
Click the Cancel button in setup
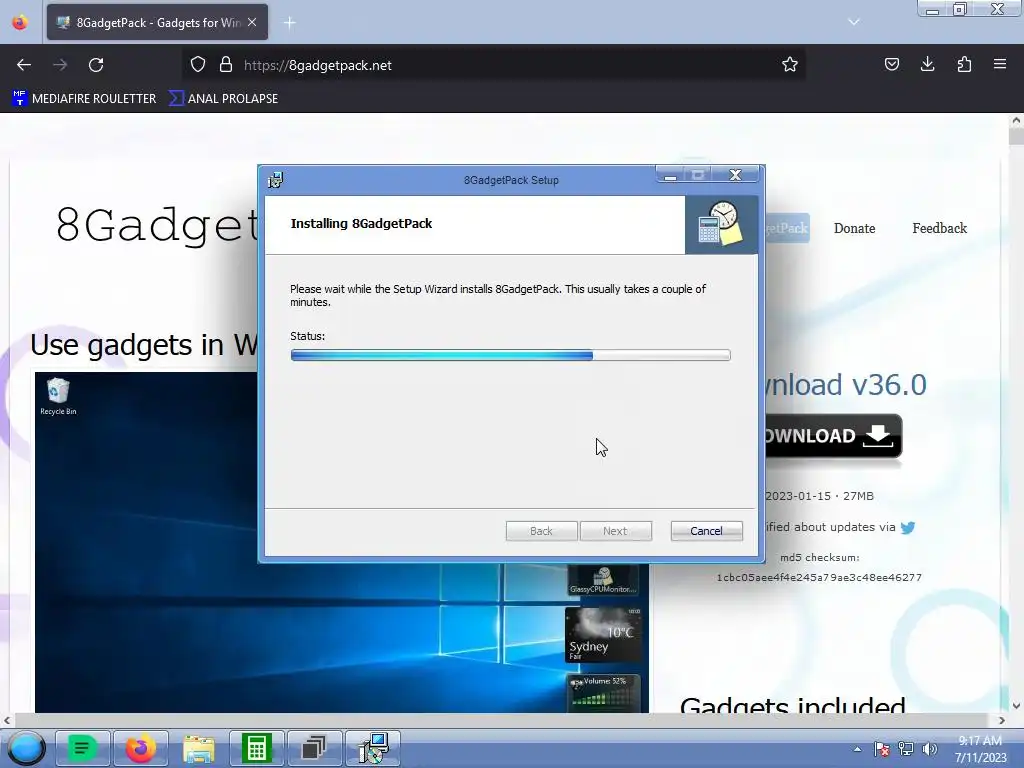(706, 531)
